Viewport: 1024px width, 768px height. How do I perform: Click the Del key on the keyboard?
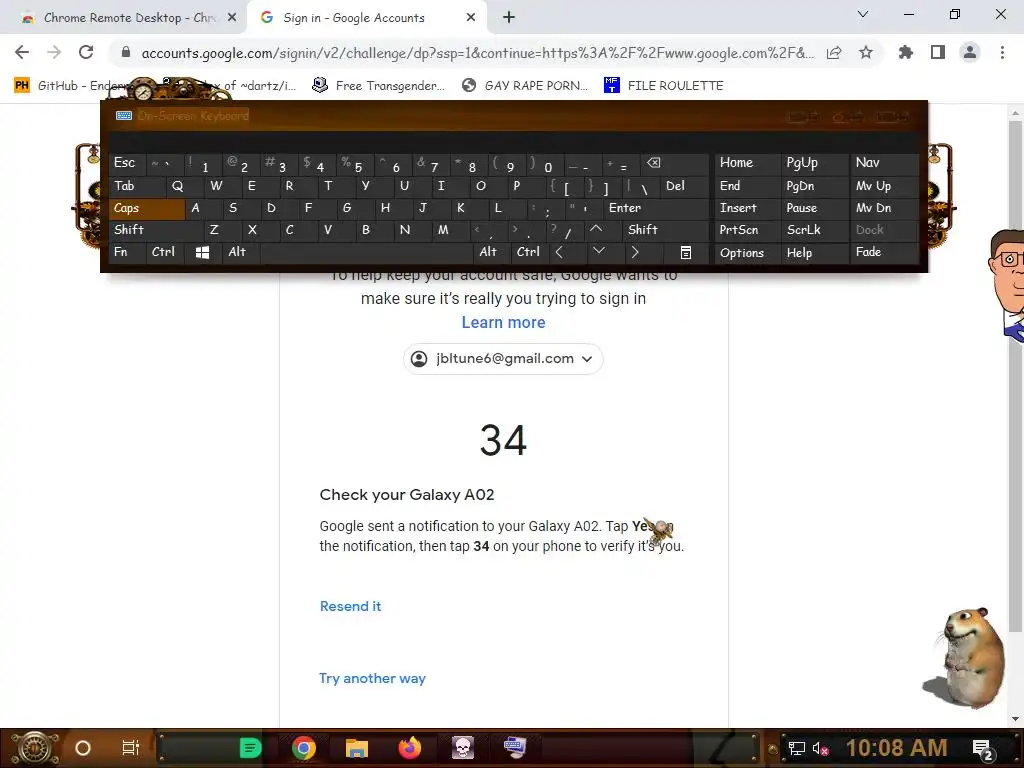(x=684, y=186)
